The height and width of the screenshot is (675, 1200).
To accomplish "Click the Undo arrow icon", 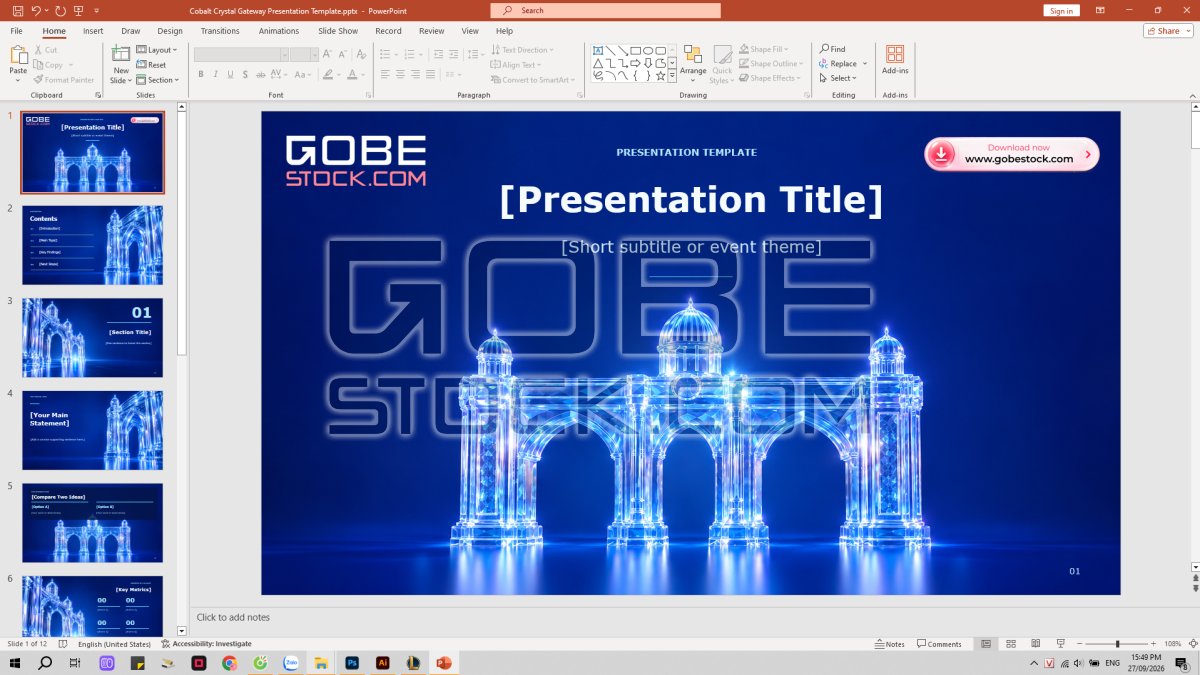I will coord(36,10).
